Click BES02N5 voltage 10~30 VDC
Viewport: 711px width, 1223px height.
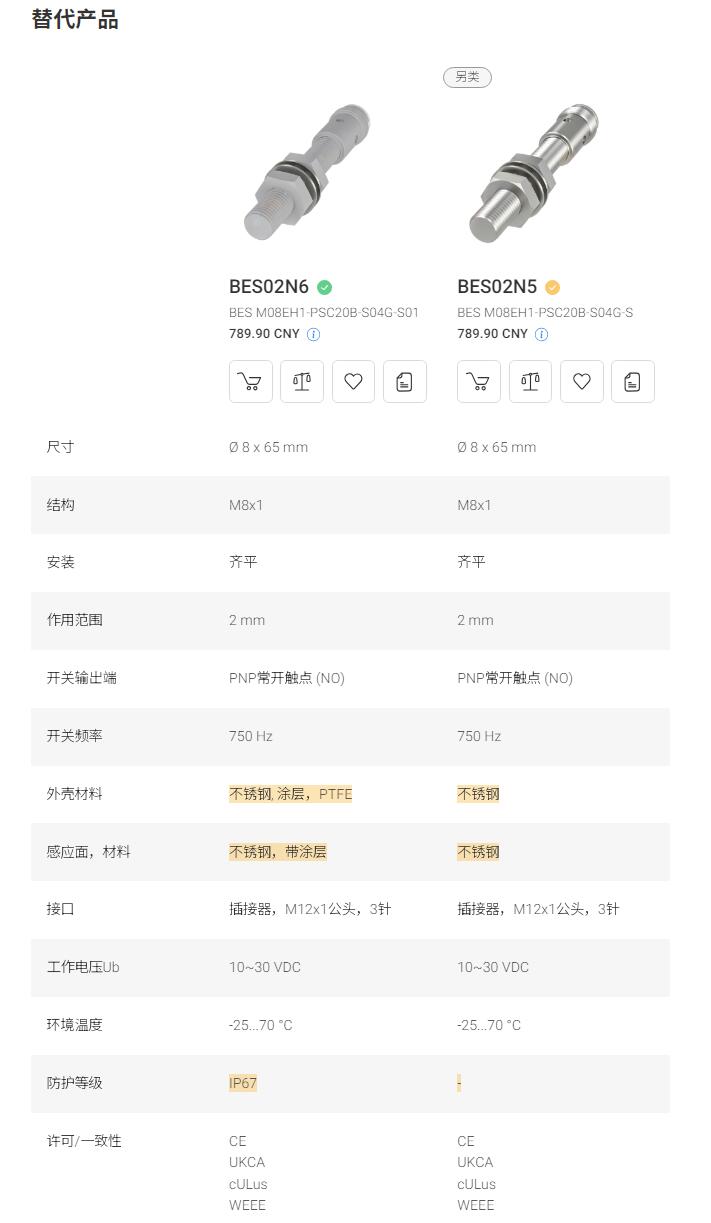493,967
